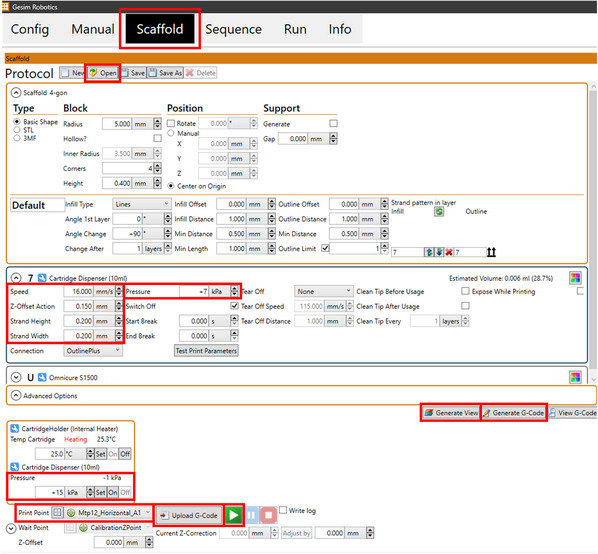This screenshot has height=554, width=598.
Task: Switch to the Sequence tab
Action: (x=233, y=29)
